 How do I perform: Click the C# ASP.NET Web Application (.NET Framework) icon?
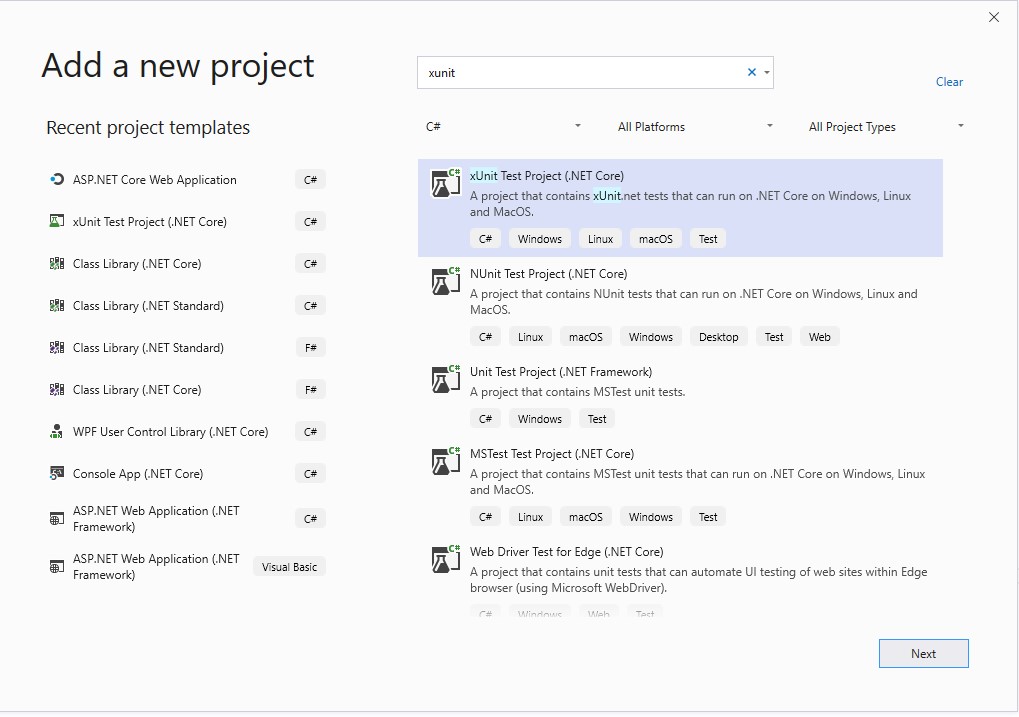pyautogui.click(x=57, y=519)
